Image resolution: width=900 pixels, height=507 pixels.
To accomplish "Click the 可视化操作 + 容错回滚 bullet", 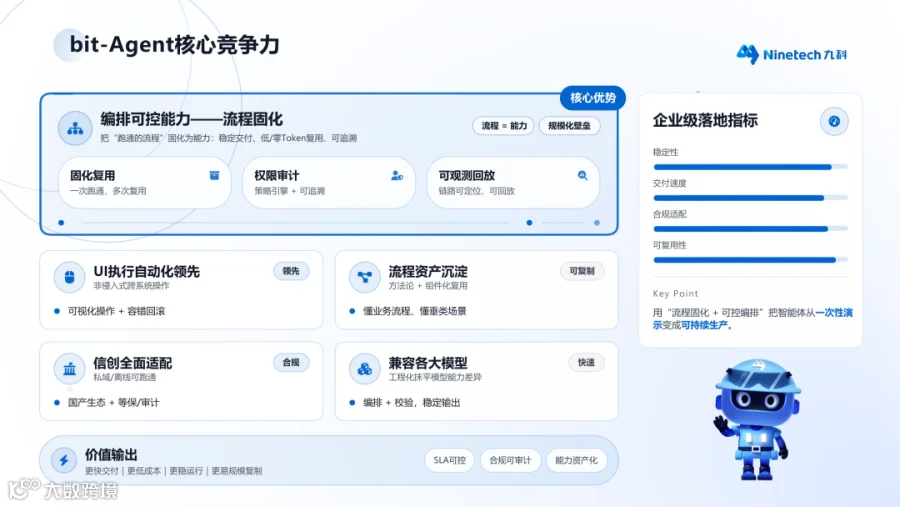I will [x=117, y=311].
